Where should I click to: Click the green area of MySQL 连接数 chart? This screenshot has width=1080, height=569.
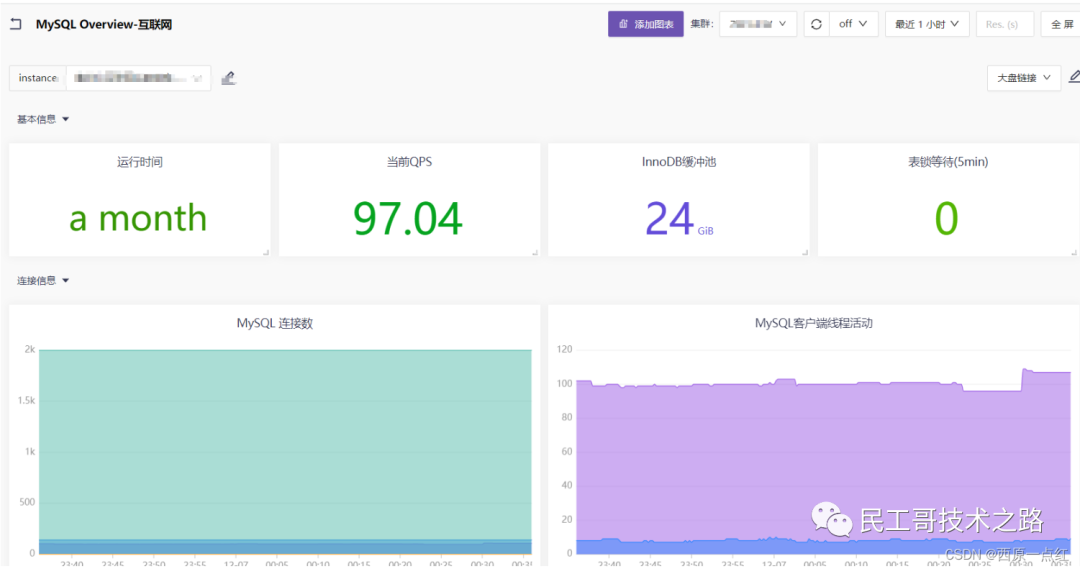(x=285, y=444)
